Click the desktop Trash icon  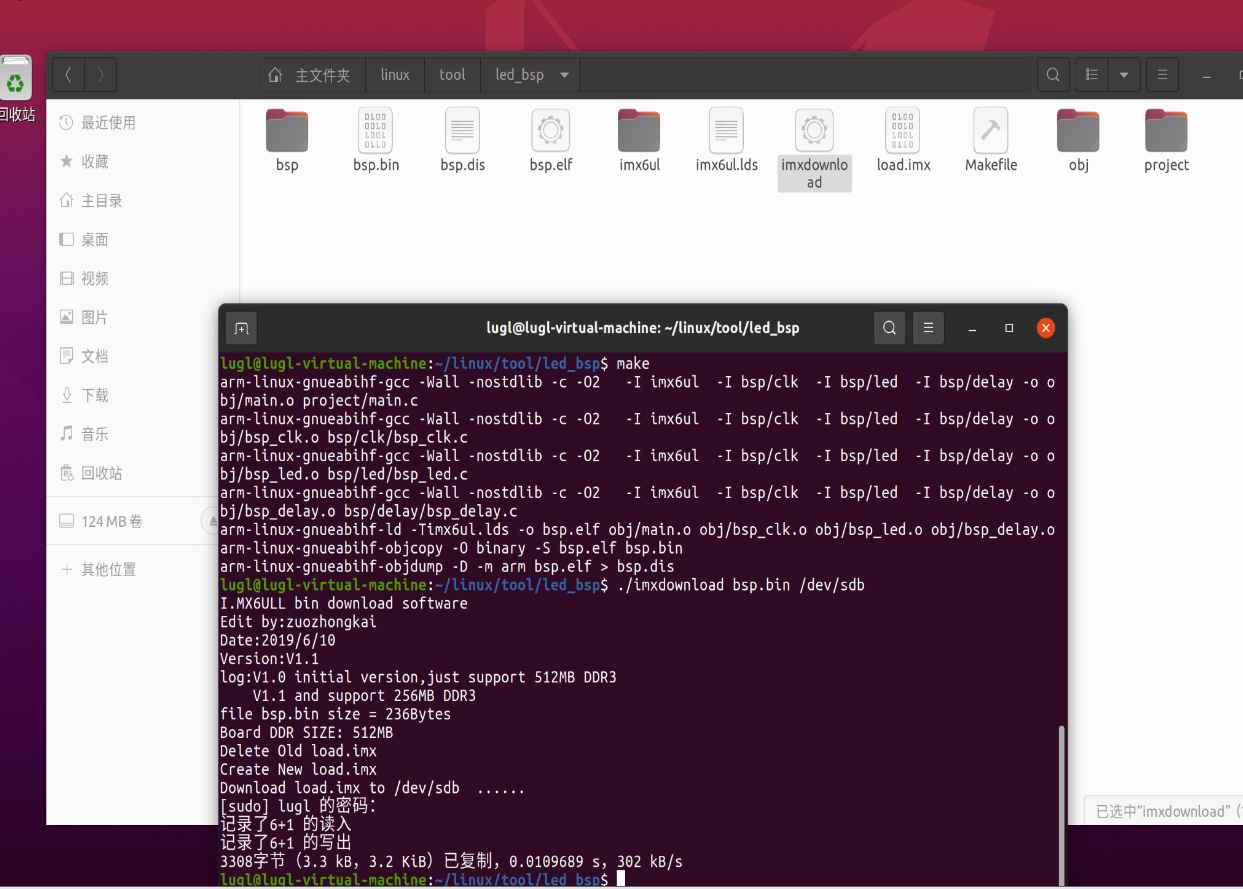tap(16, 80)
